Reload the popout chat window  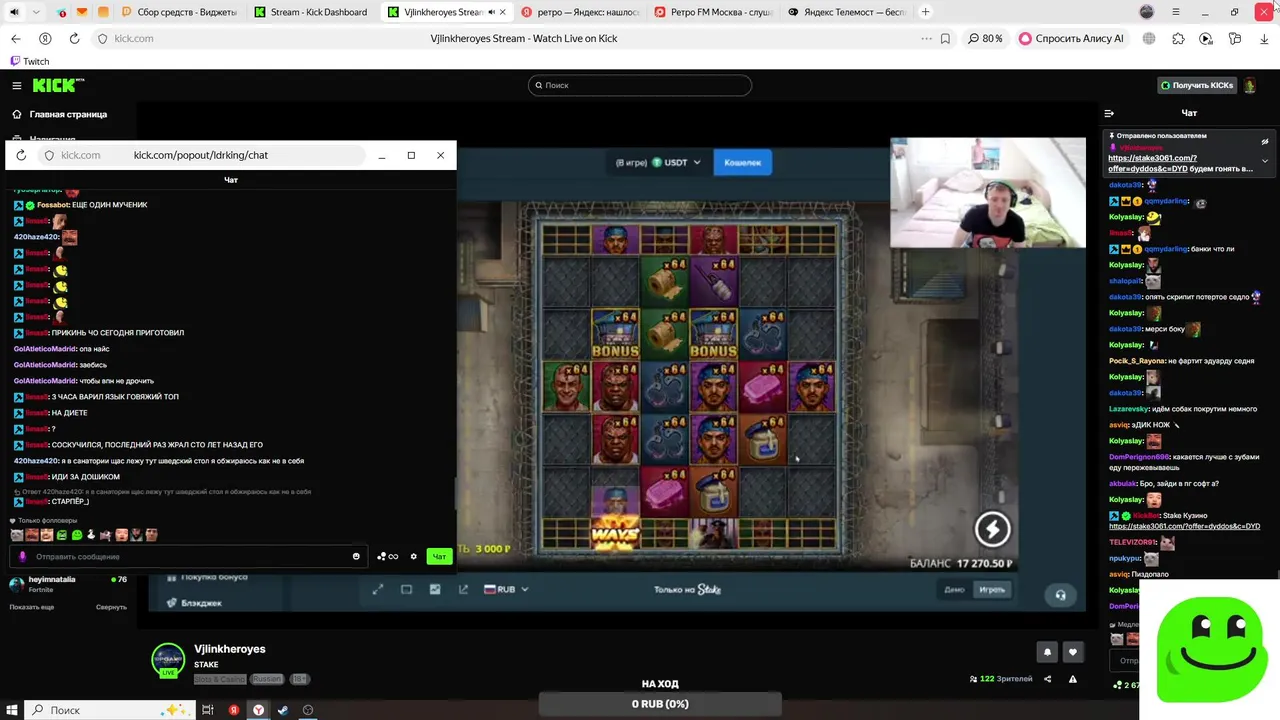coord(21,155)
